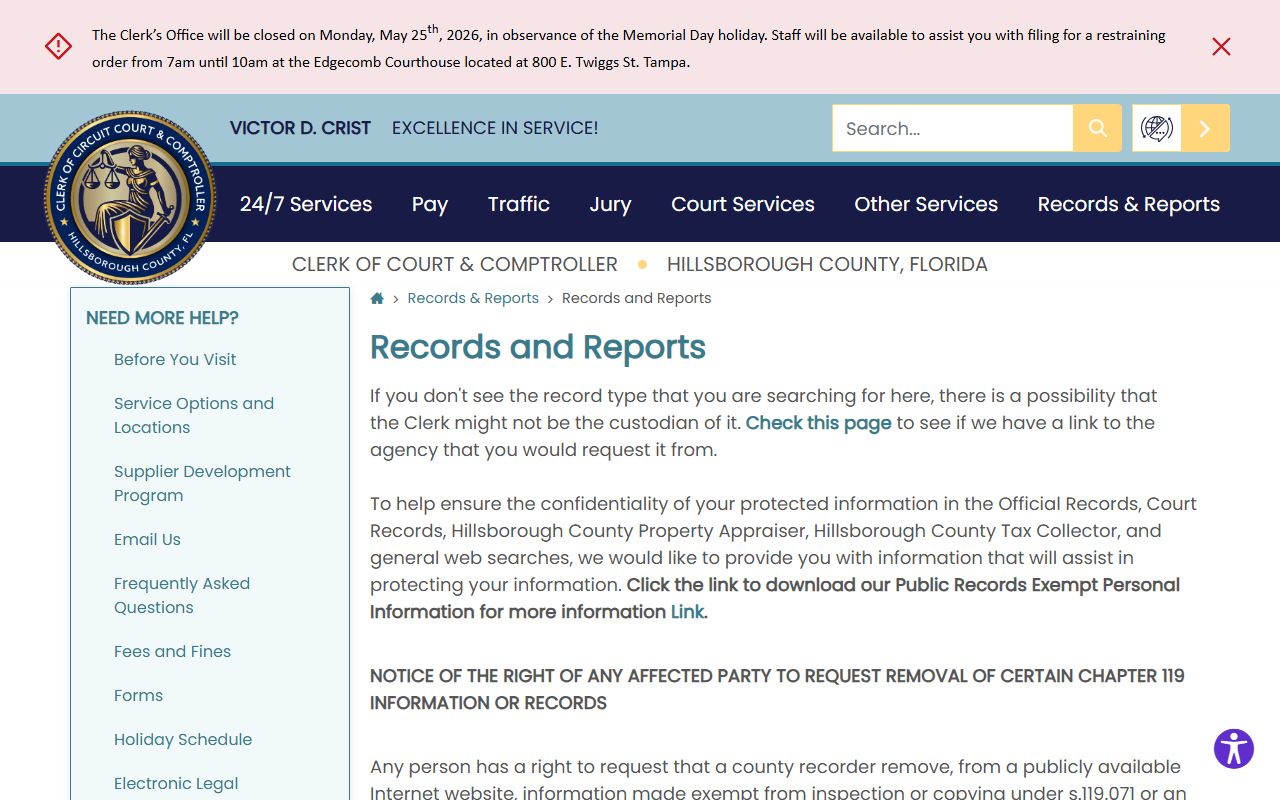Open the Pay menu
This screenshot has height=800, width=1280.
pyautogui.click(x=430, y=204)
